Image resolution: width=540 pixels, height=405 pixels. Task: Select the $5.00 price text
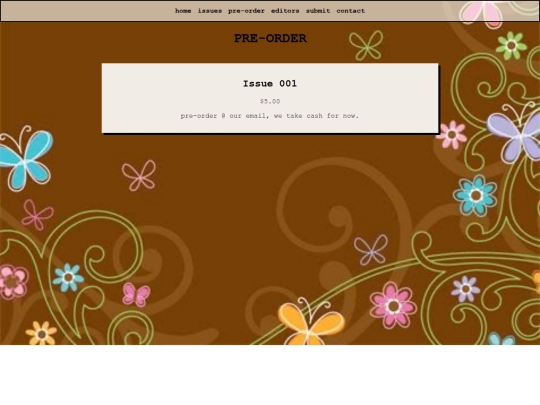click(x=270, y=101)
